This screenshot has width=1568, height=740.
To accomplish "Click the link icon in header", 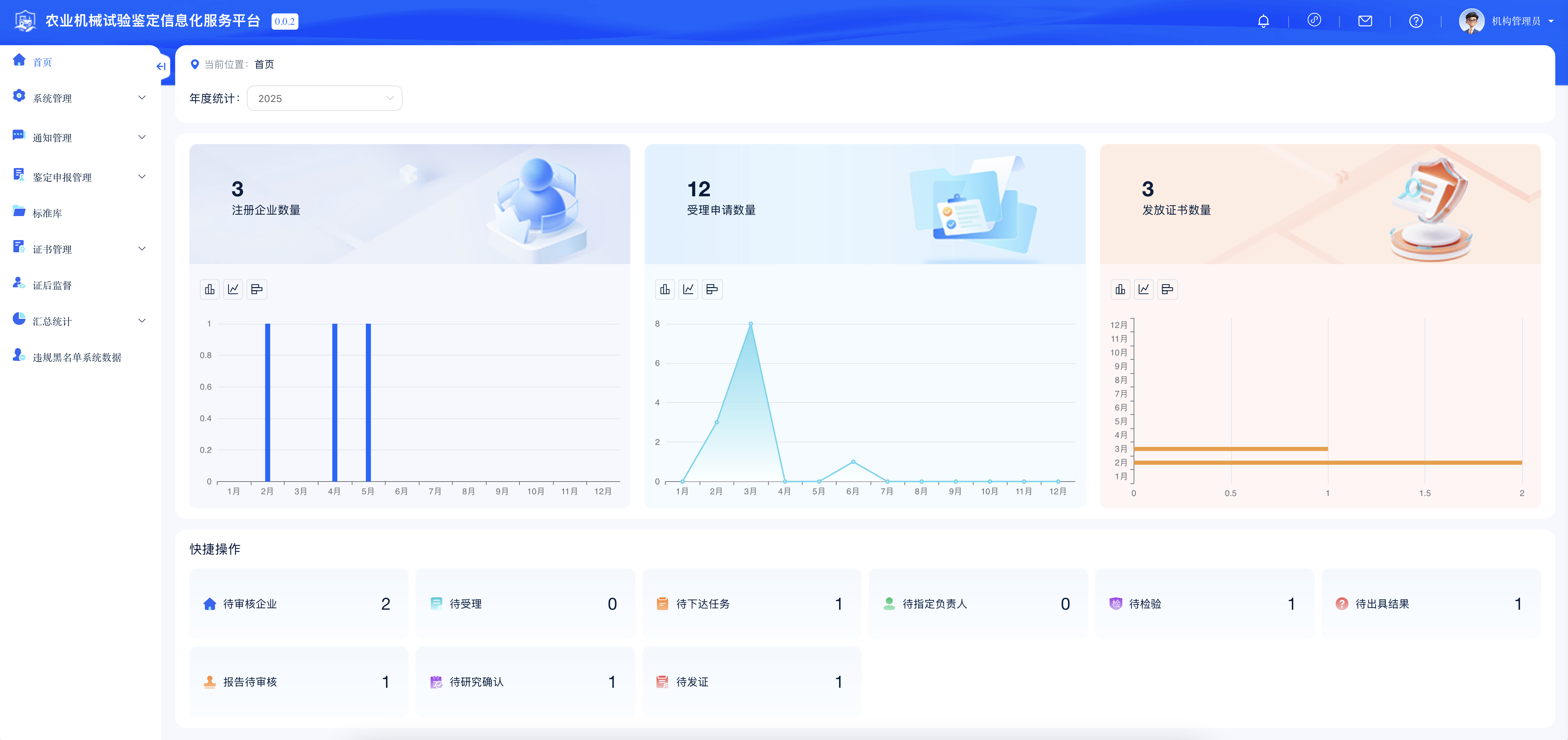I will pyautogui.click(x=1314, y=20).
